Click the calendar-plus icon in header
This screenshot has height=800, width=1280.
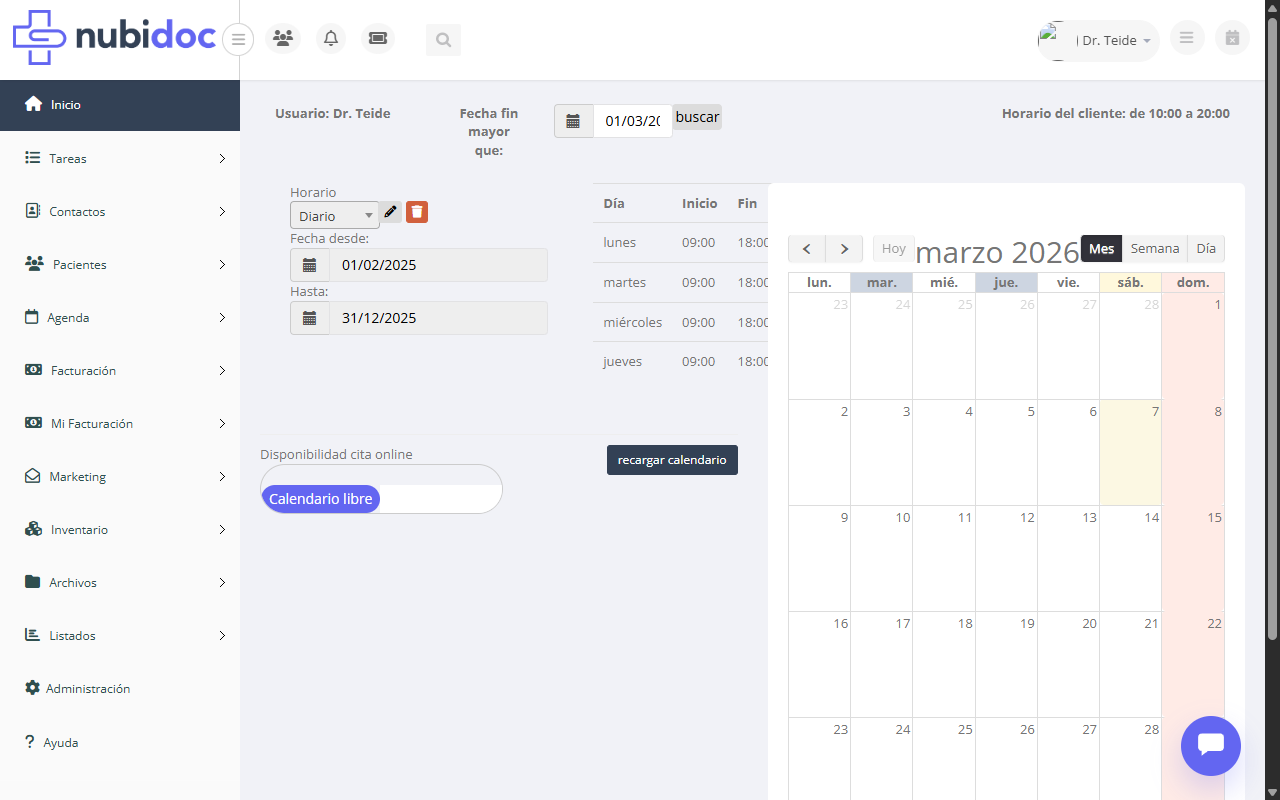[x=1232, y=38]
